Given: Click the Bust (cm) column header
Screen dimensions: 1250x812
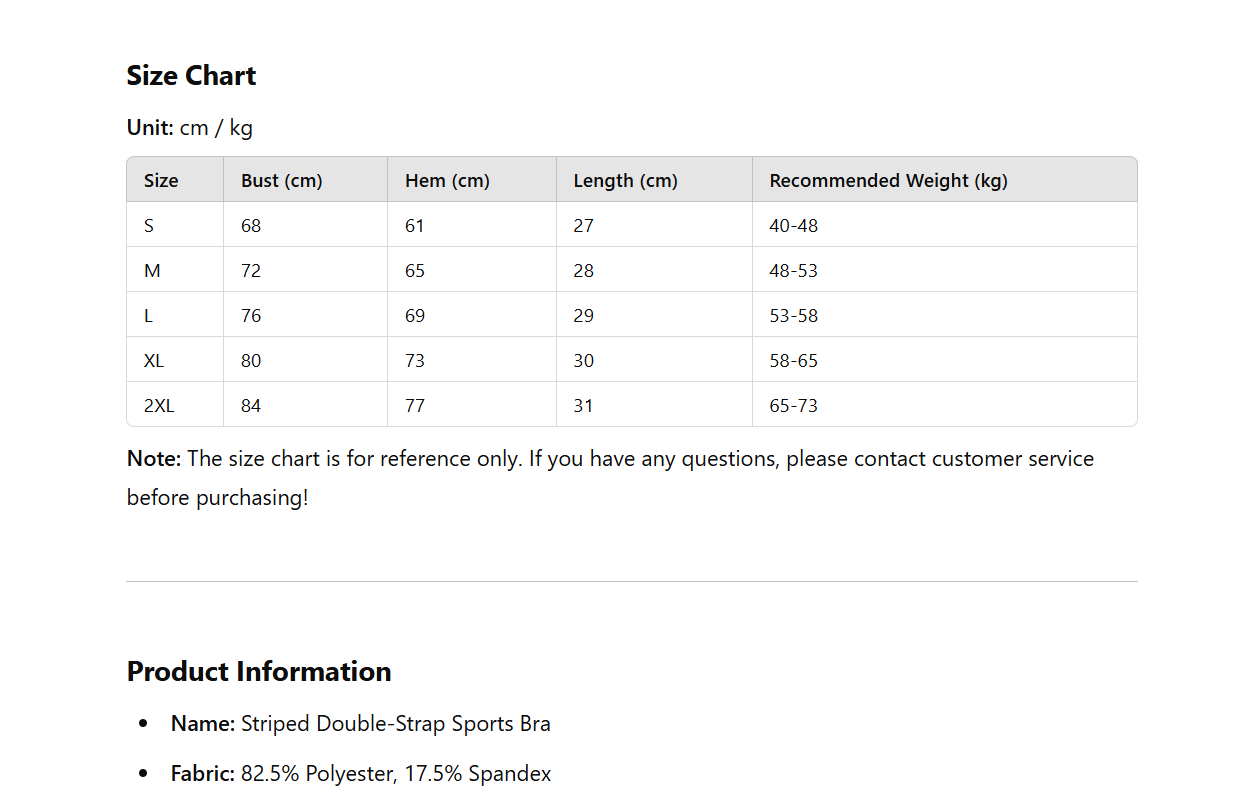Looking at the screenshot, I should pos(281,181).
